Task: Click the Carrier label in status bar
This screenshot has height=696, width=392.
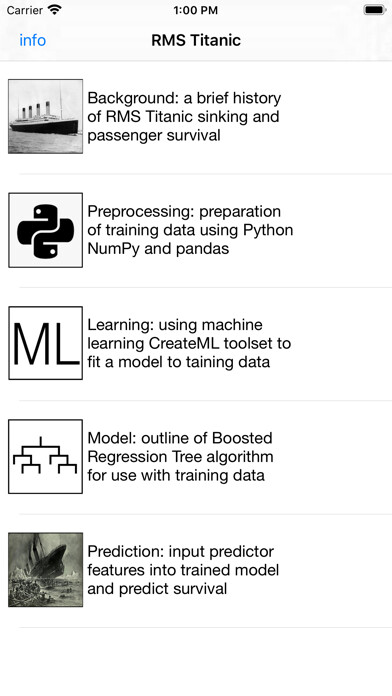Action: click(x=25, y=10)
